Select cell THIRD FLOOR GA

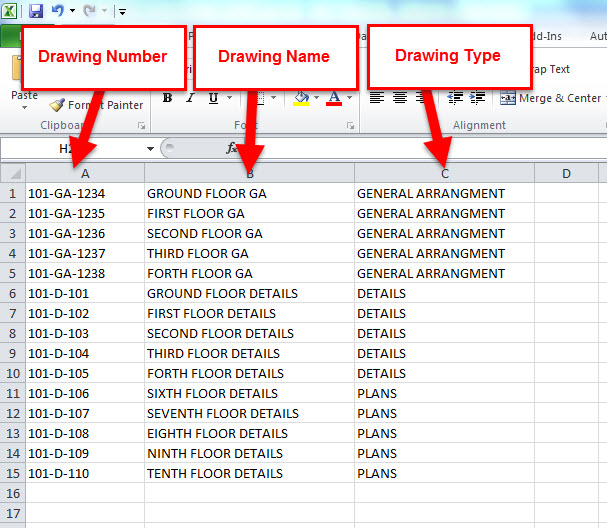click(x=250, y=253)
